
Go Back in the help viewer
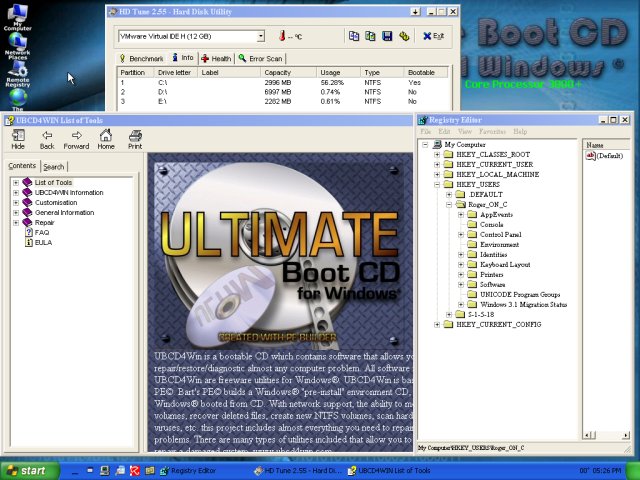(x=47, y=139)
